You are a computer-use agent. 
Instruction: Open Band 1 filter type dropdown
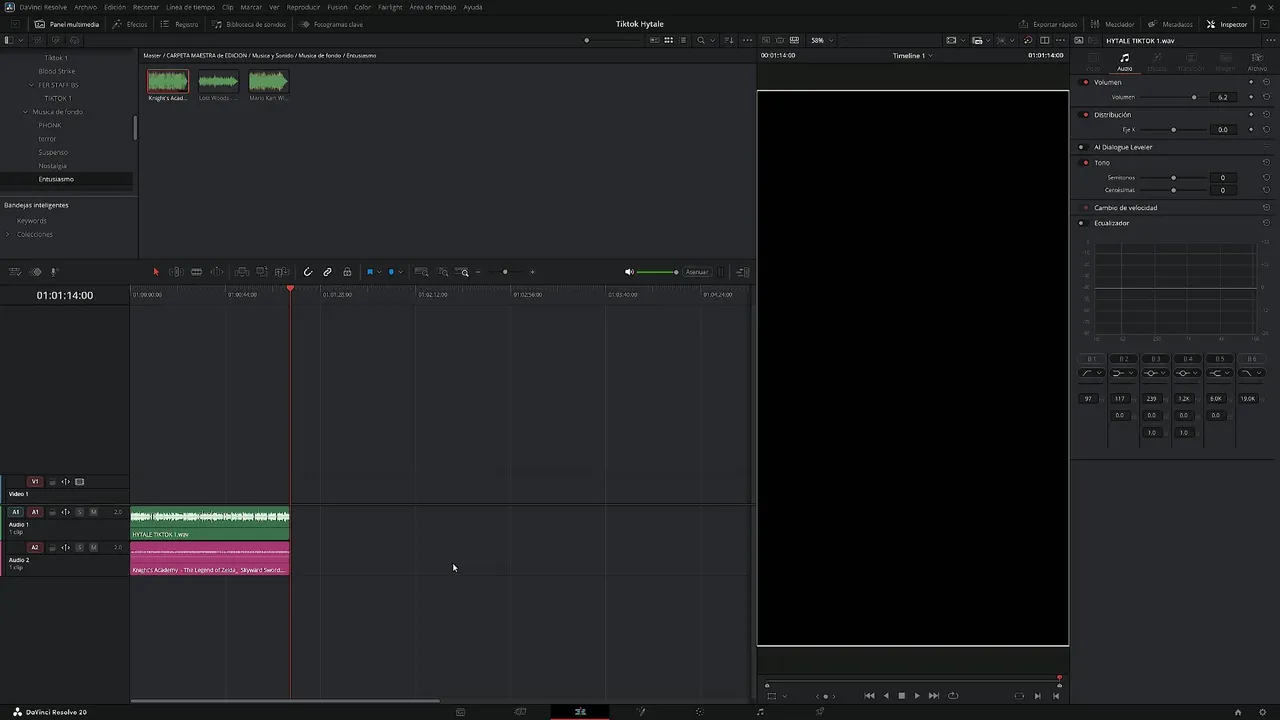pos(1091,373)
